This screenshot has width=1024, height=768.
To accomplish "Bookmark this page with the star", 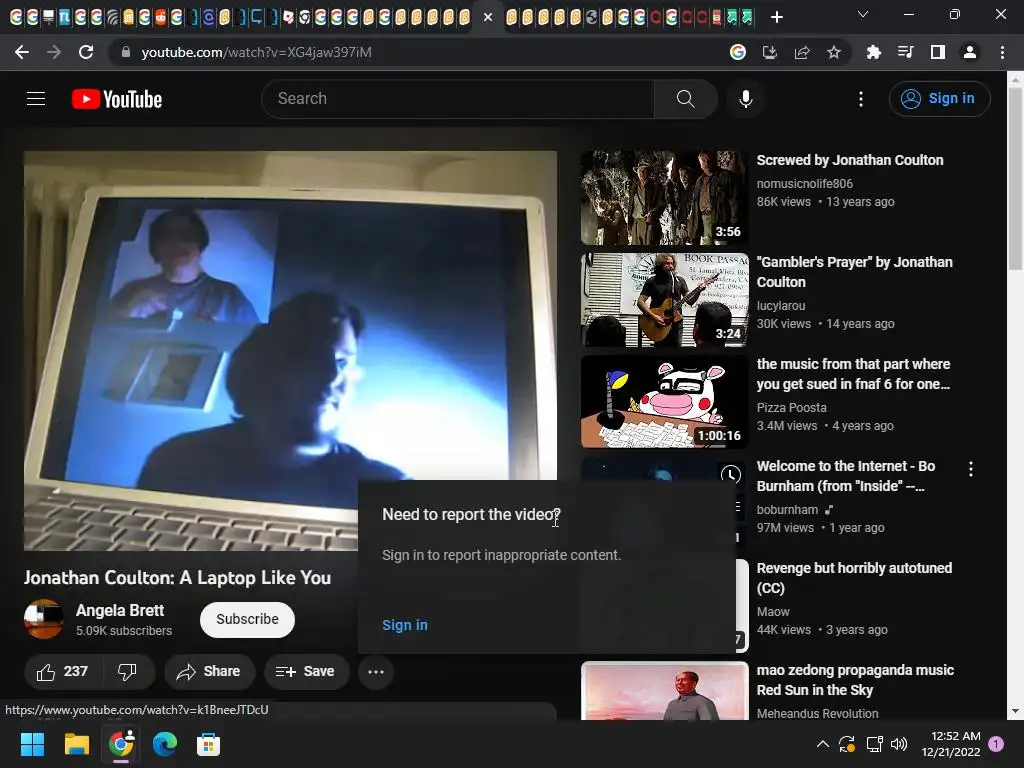I will tap(834, 52).
